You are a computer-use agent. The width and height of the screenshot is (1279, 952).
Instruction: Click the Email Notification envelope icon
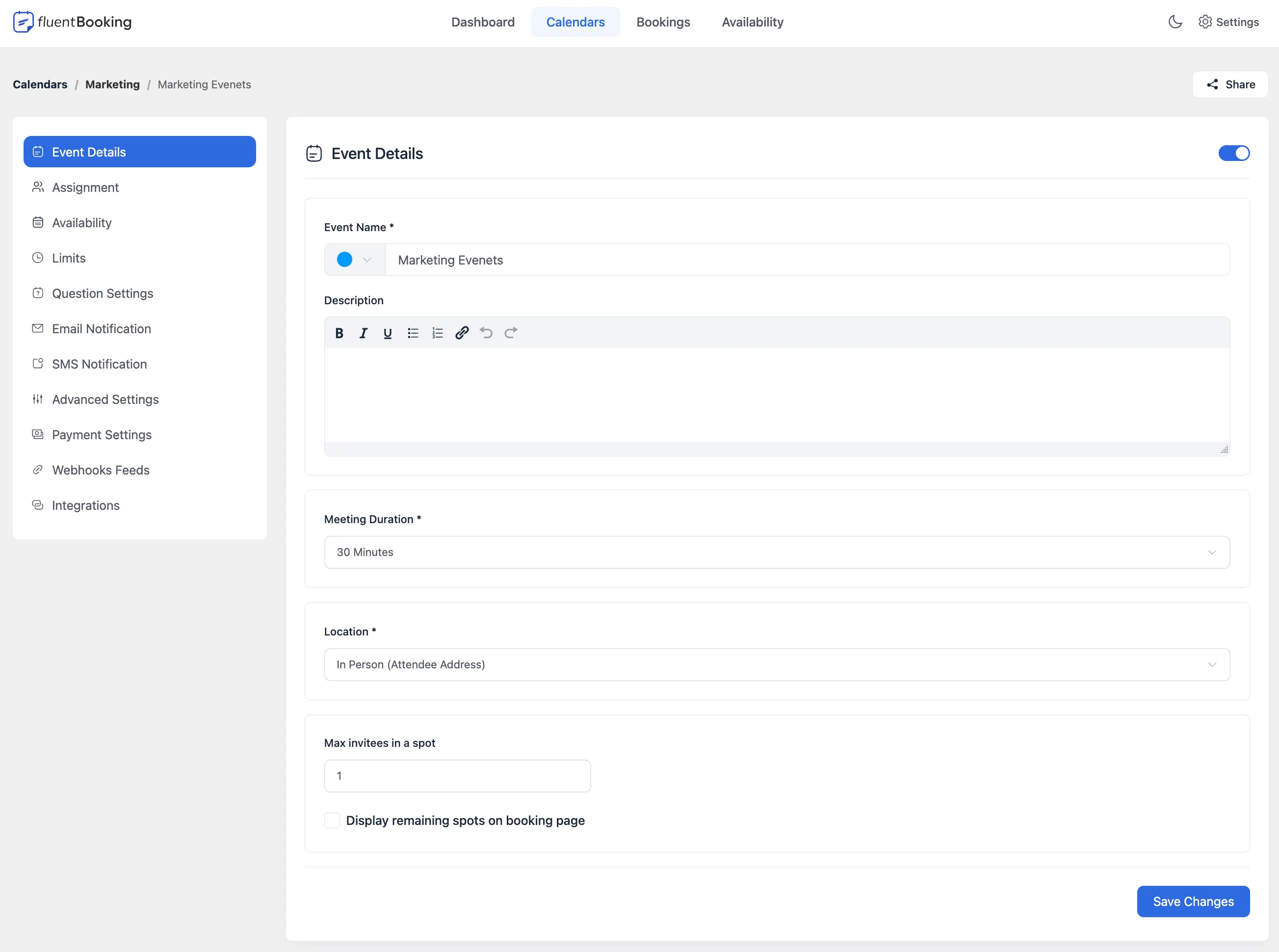pos(38,328)
